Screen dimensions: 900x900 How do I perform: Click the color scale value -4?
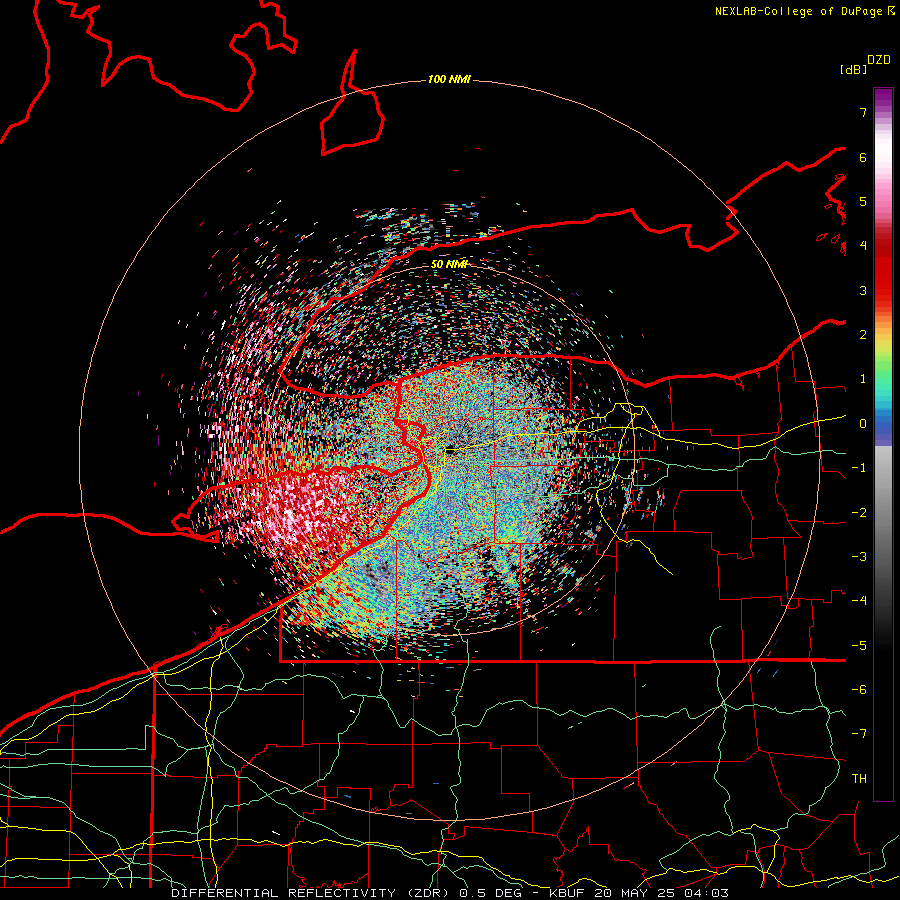click(859, 601)
